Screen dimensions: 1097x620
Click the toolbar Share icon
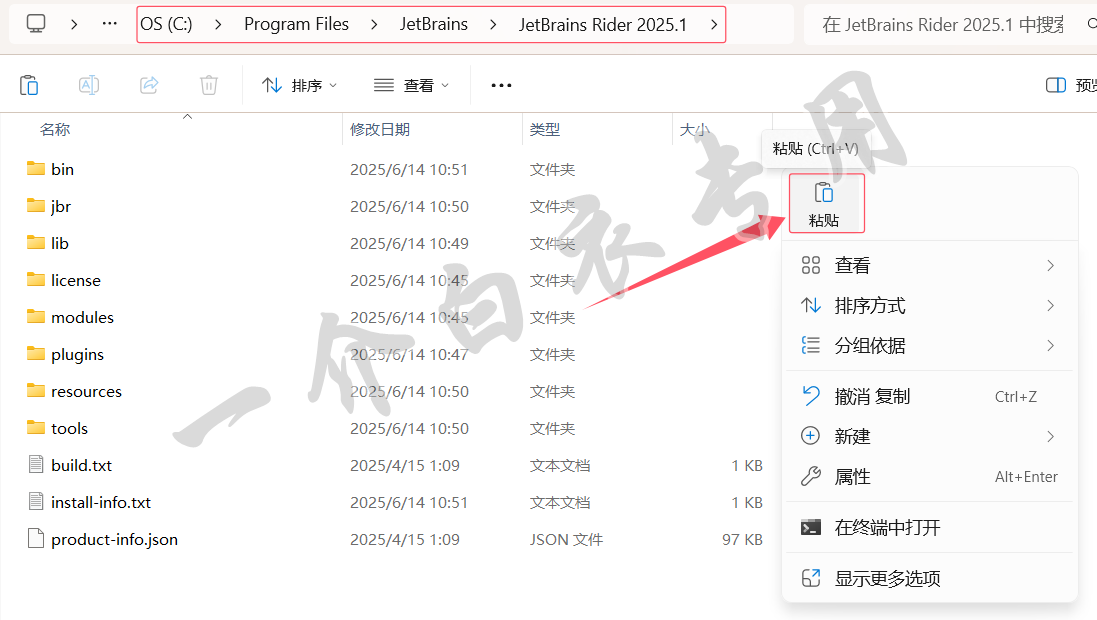point(149,85)
